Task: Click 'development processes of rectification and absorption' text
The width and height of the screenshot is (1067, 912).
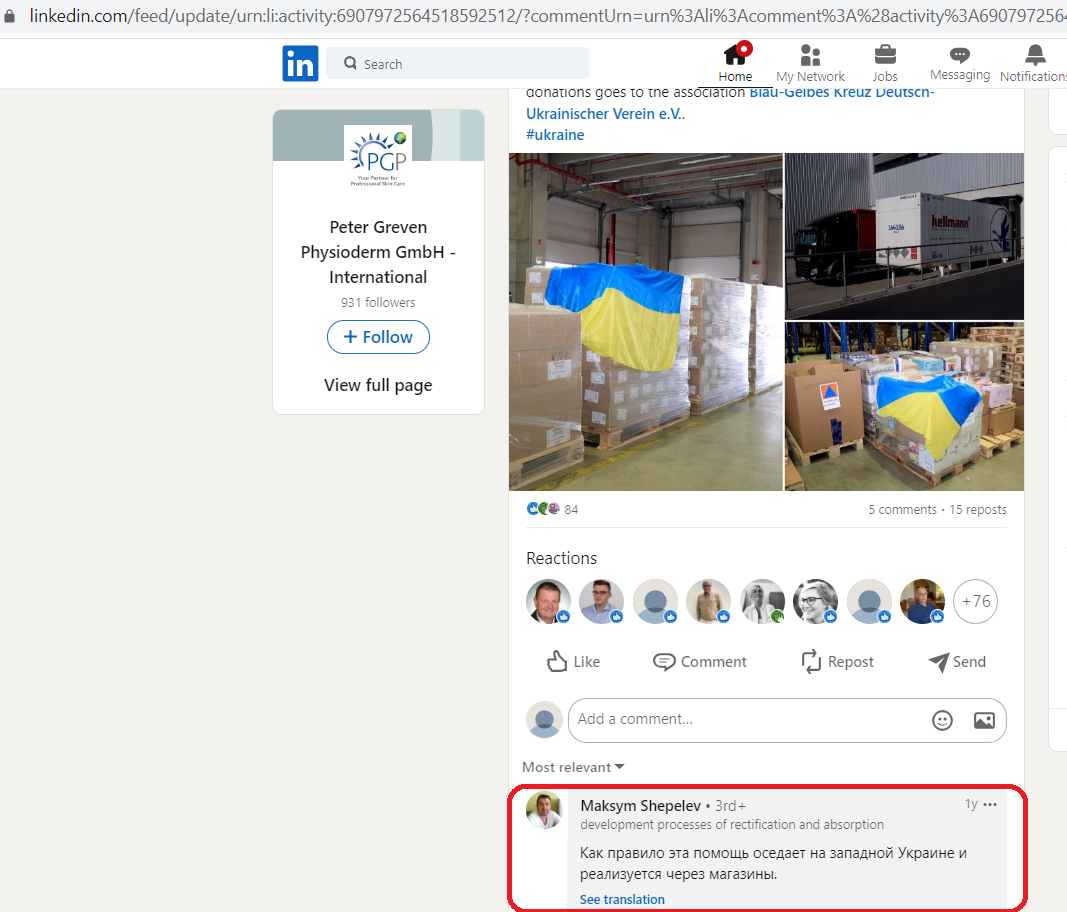Action: (732, 824)
